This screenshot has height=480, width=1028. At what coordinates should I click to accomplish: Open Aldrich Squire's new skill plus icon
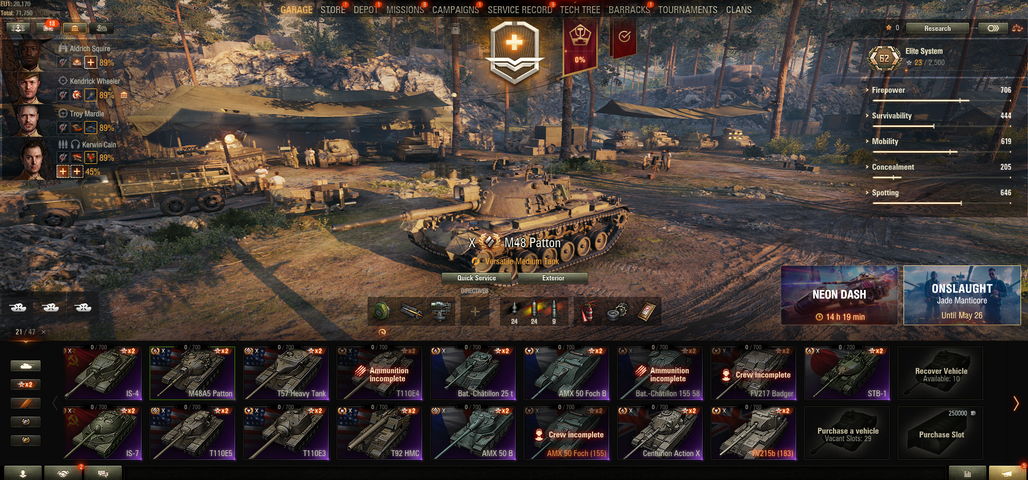coord(90,62)
